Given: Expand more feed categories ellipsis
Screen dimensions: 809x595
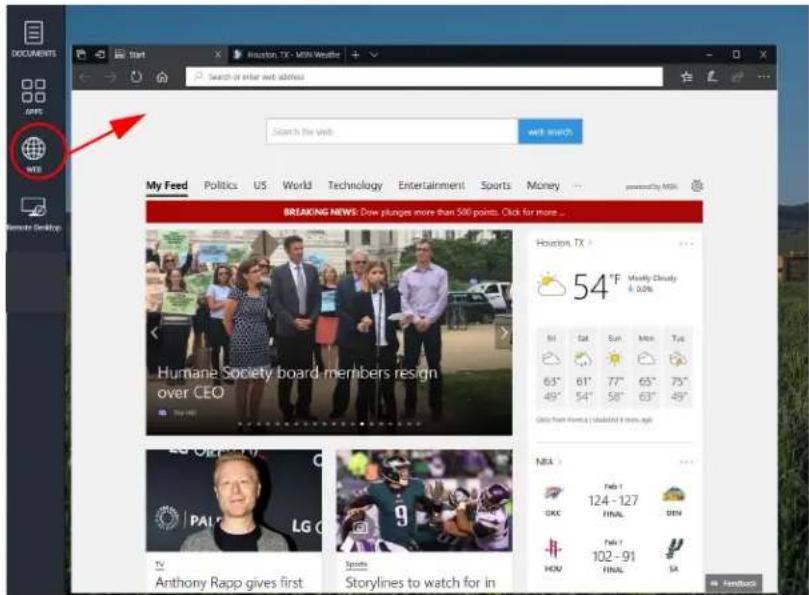Looking at the screenshot, I should coord(577,186).
